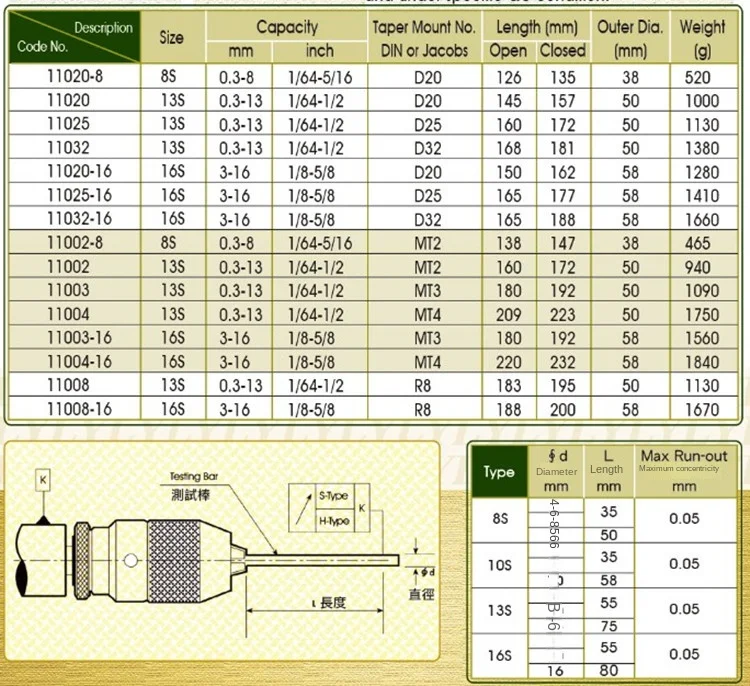Click the Taper Mount No. header
The height and width of the screenshot is (686, 750).
click(424, 27)
